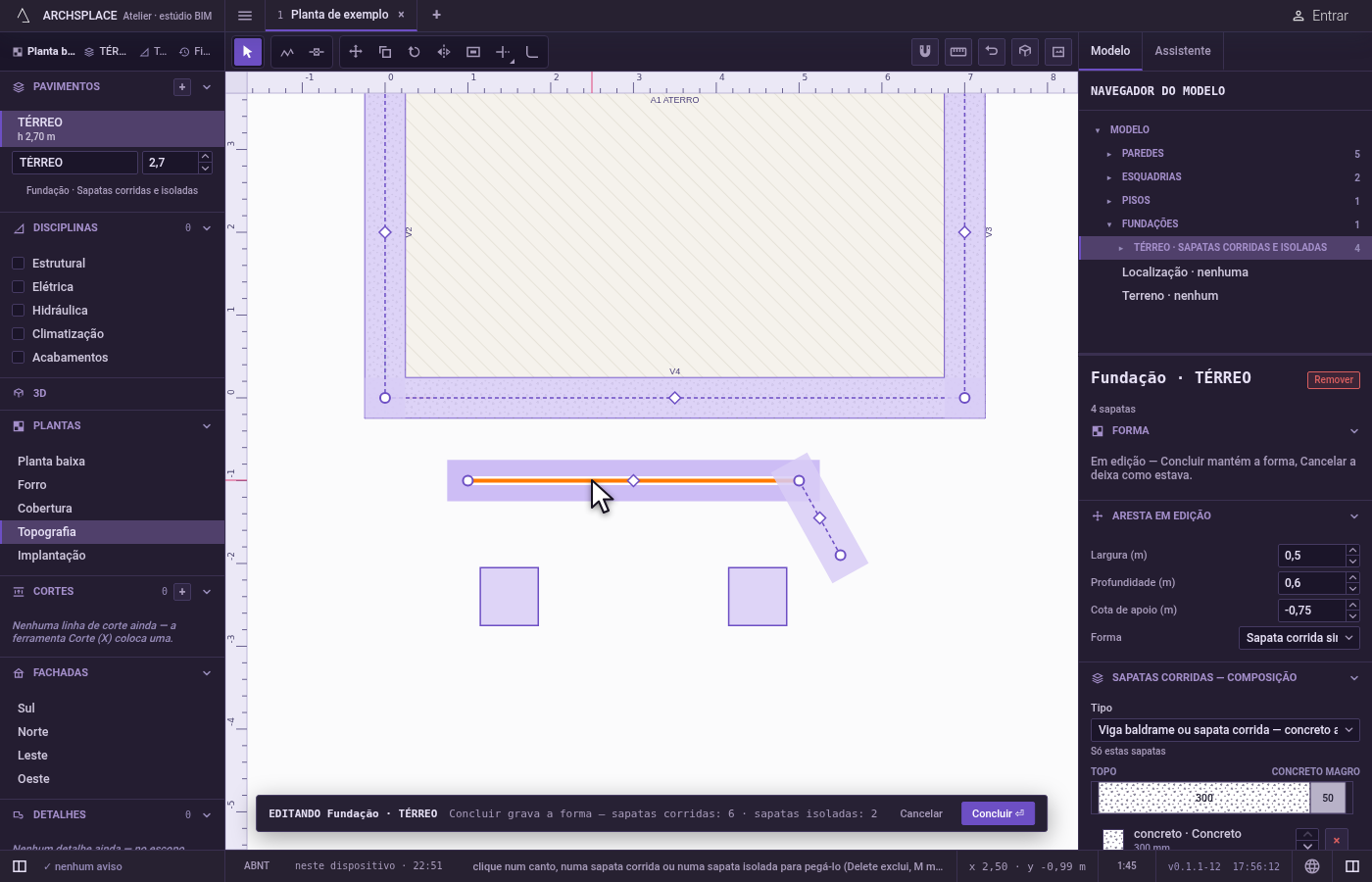The width and height of the screenshot is (1372, 882).
Task: Collapse the Fachadas section chevron
Action: coord(207,673)
